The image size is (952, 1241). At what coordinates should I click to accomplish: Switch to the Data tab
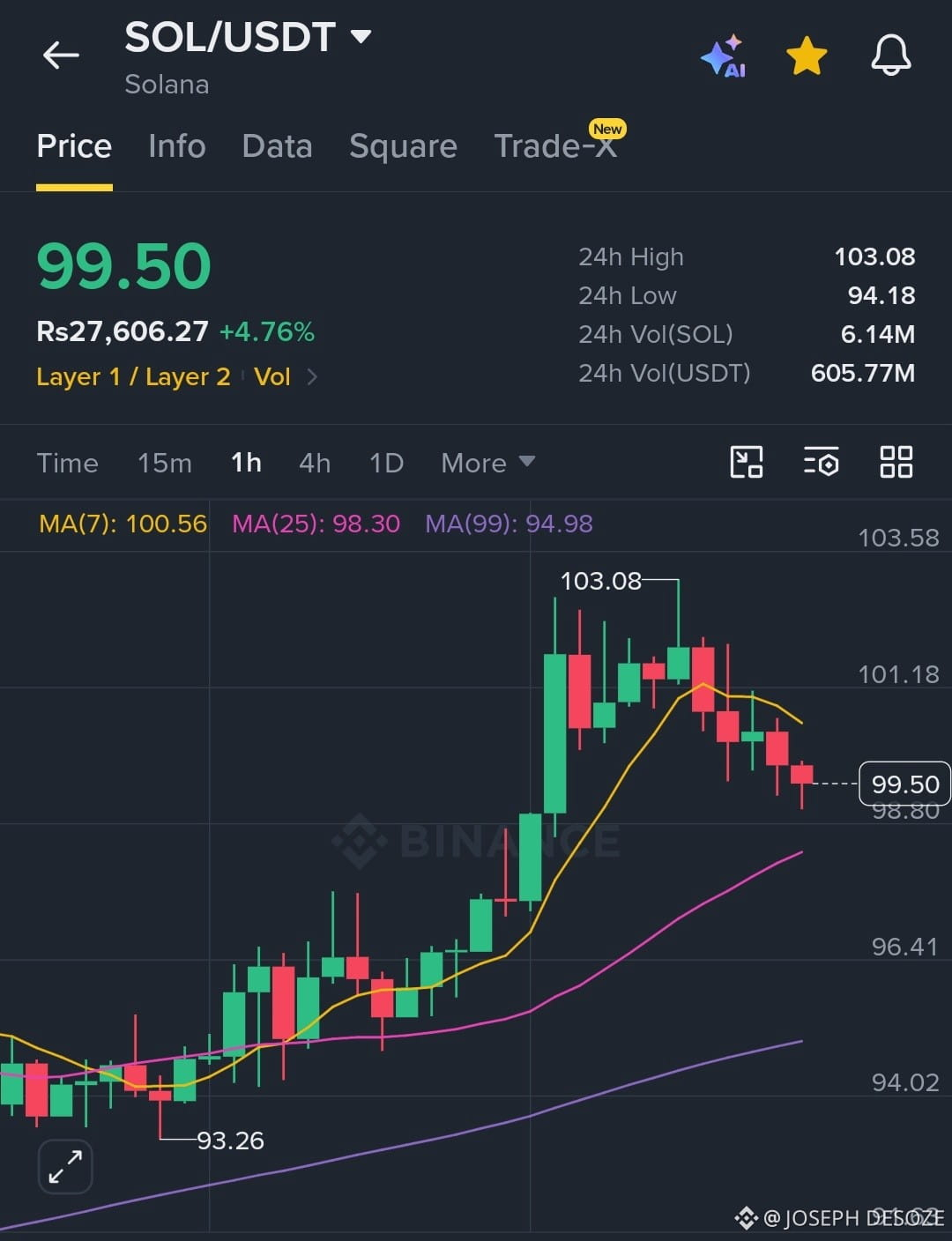[277, 145]
